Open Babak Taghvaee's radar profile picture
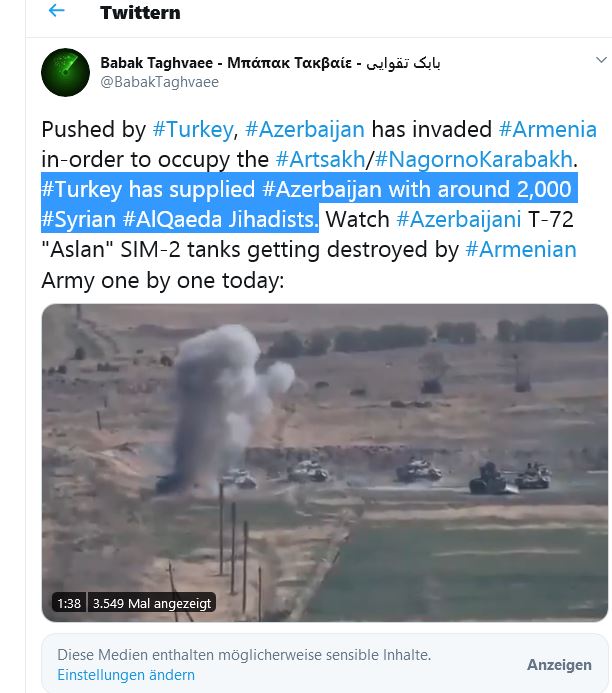Screen dimensions: 612x693 (x=65, y=72)
